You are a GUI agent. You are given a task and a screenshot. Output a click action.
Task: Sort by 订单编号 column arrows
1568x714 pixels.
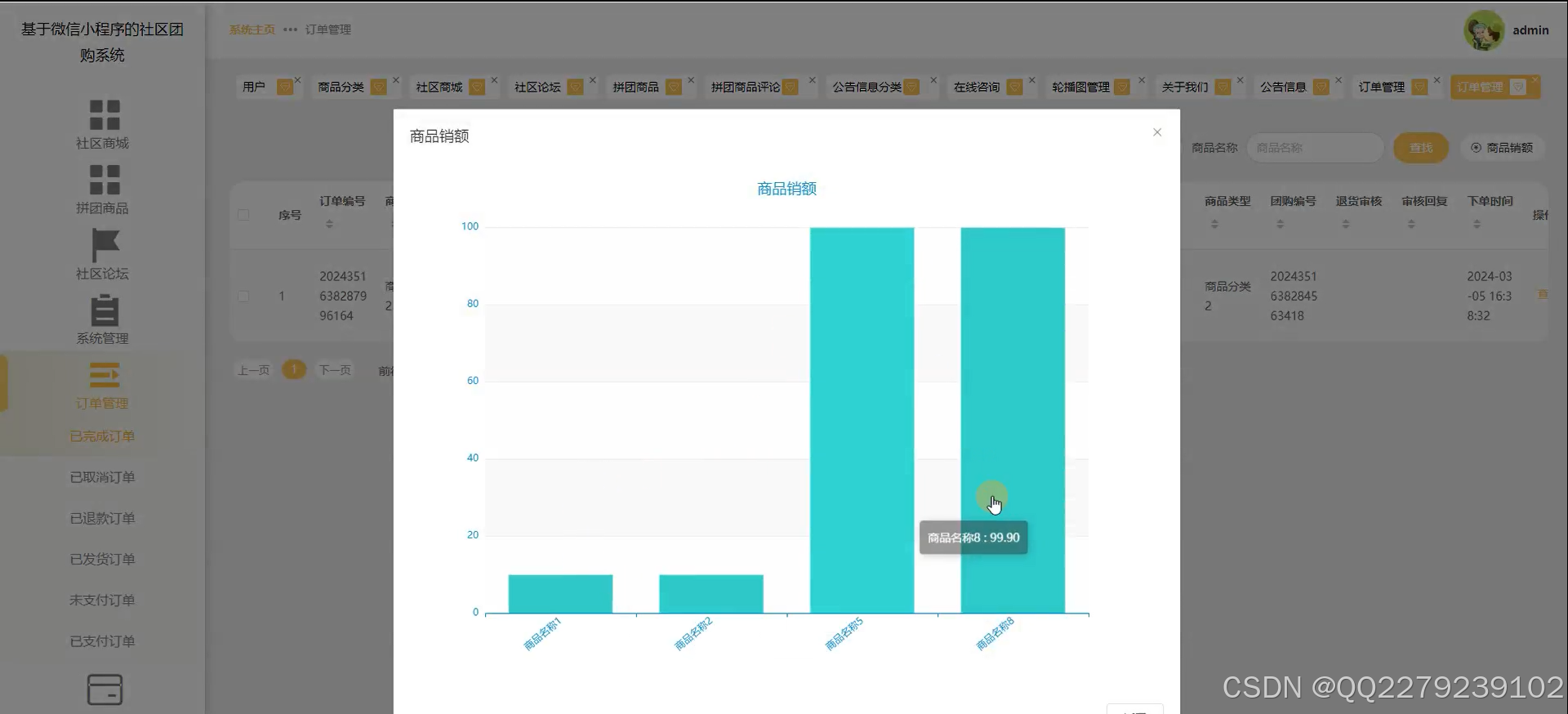(x=329, y=224)
